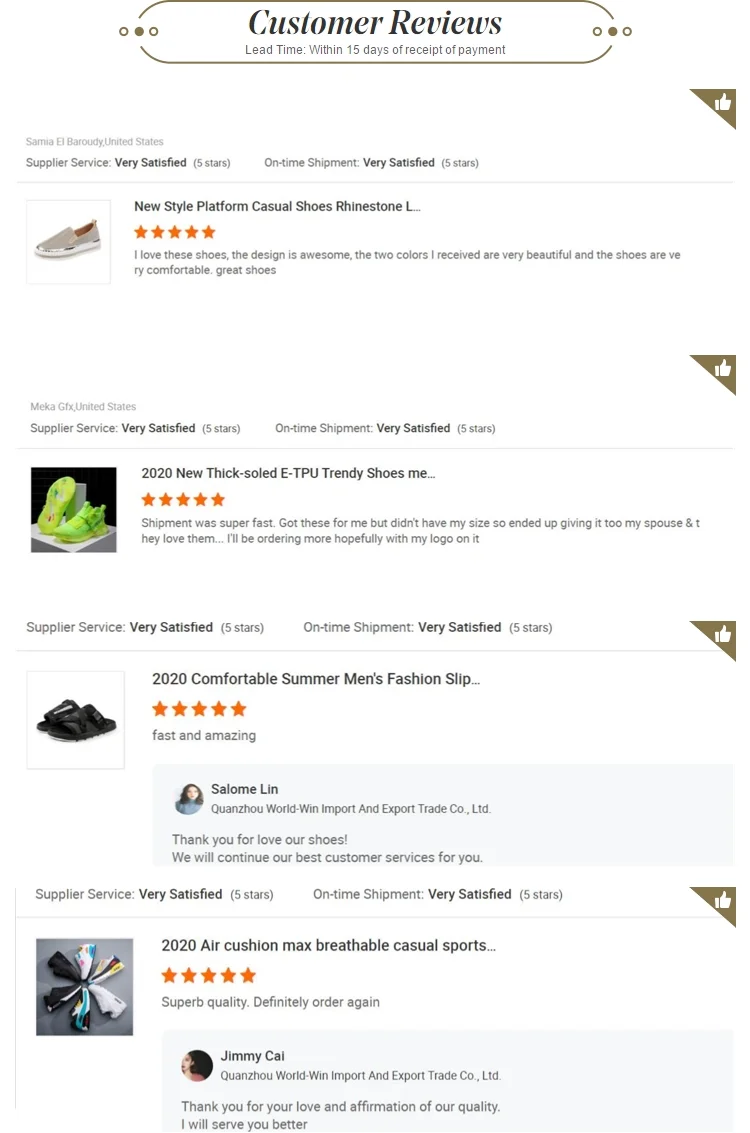Open the black slipper product thumbnail

coord(76,720)
